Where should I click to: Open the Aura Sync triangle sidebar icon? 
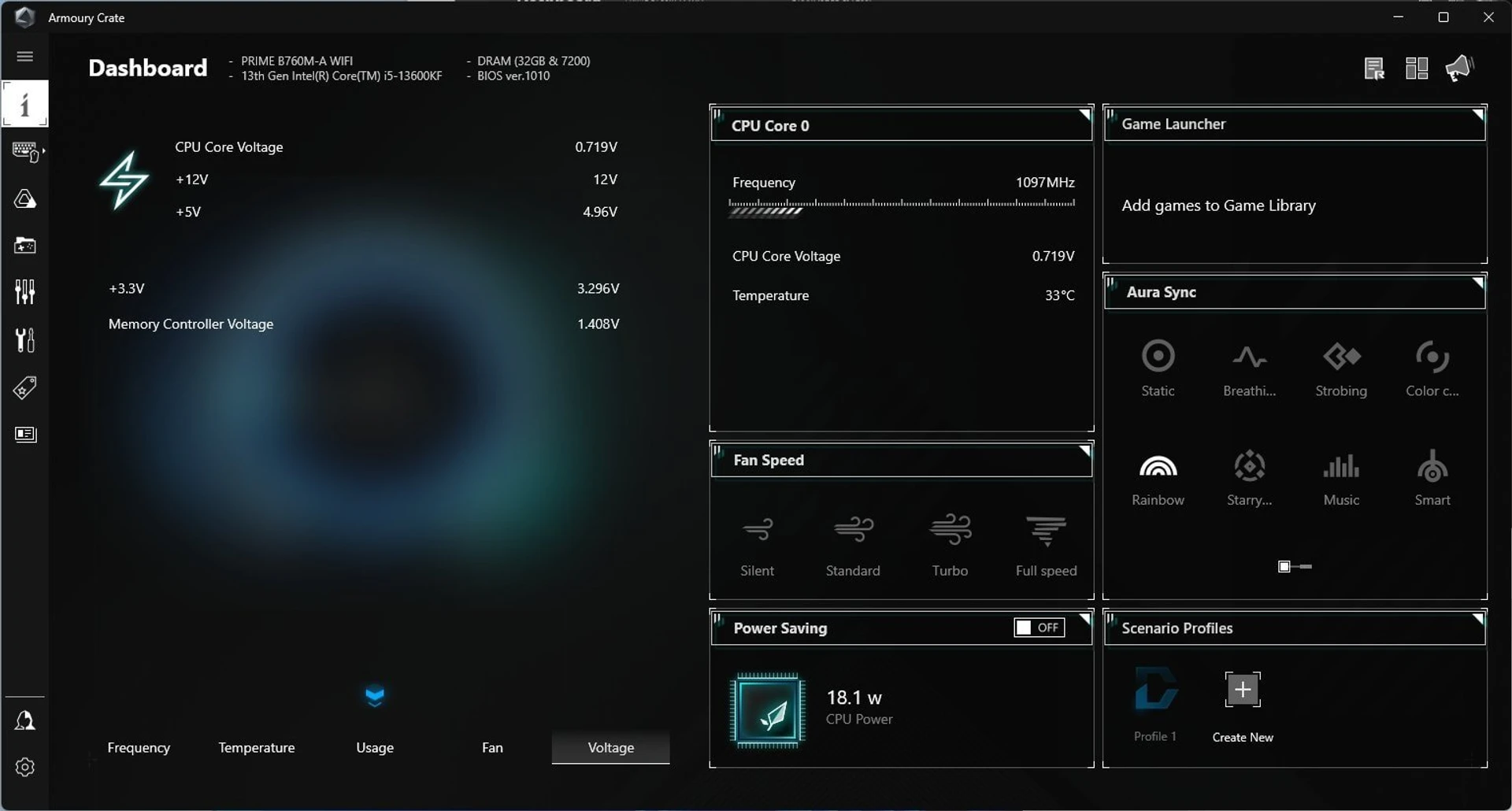click(24, 198)
